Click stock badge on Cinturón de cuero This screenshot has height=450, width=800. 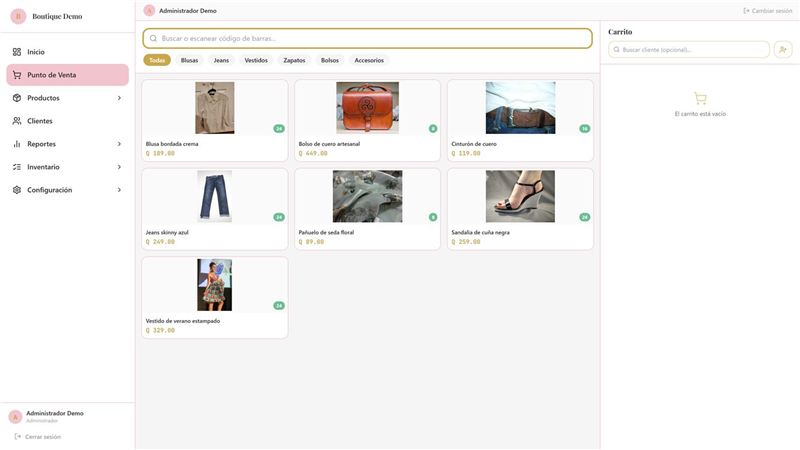tap(585, 129)
